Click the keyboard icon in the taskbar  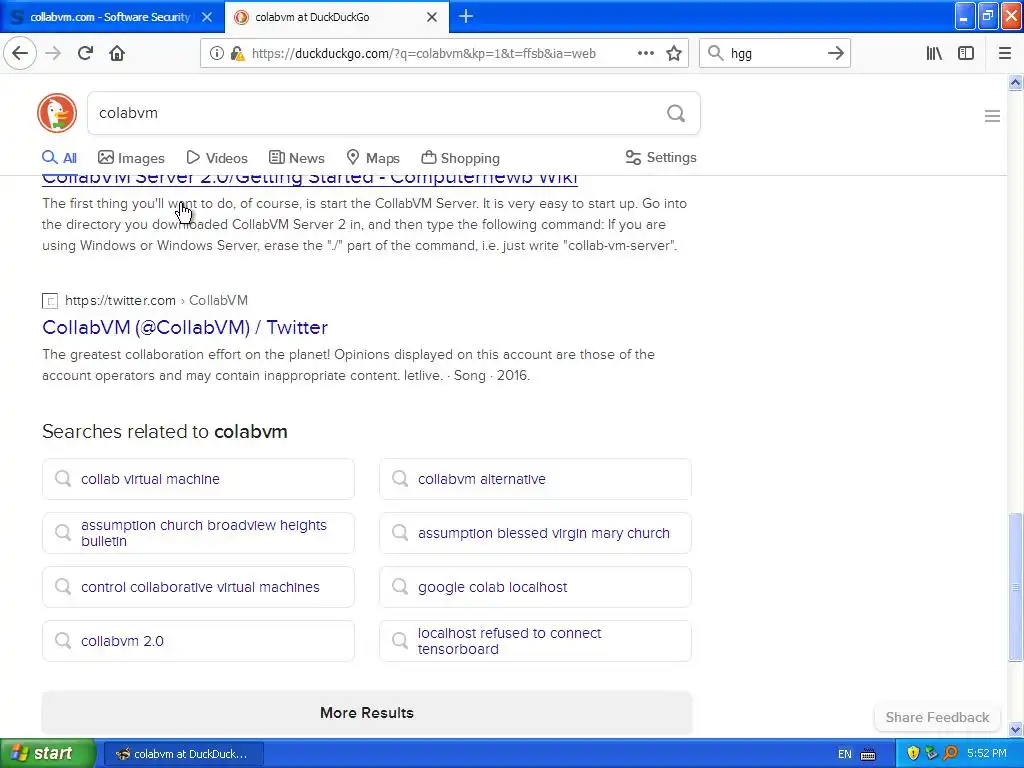point(868,754)
